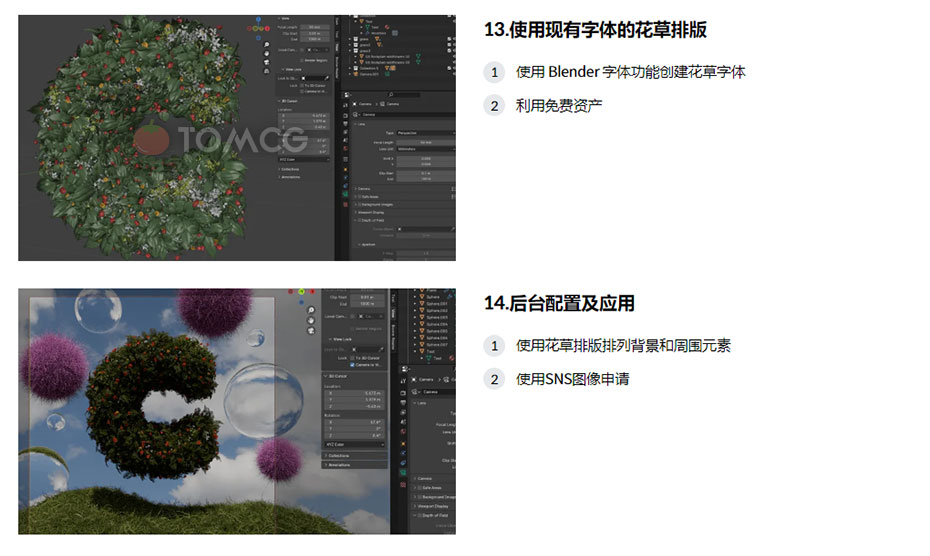Click eyedropper beside Lock to Object, top screenshot

pos(327,78)
